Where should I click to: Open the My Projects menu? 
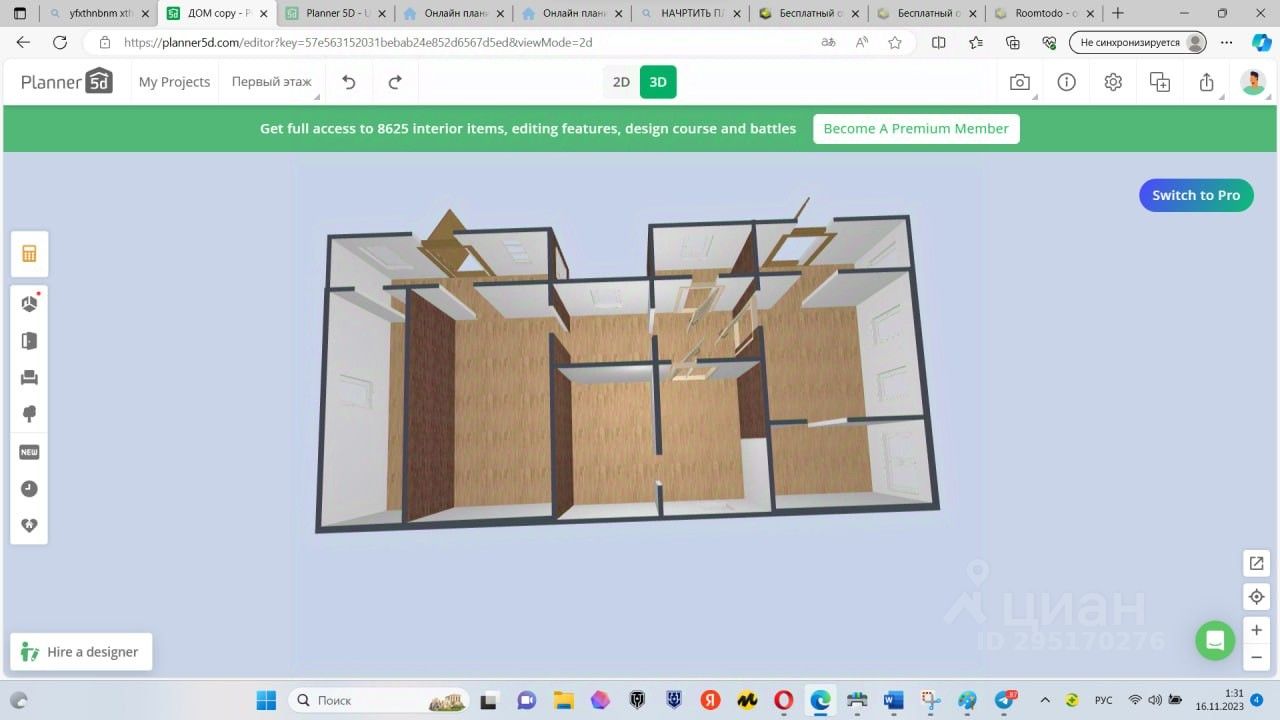(x=174, y=82)
